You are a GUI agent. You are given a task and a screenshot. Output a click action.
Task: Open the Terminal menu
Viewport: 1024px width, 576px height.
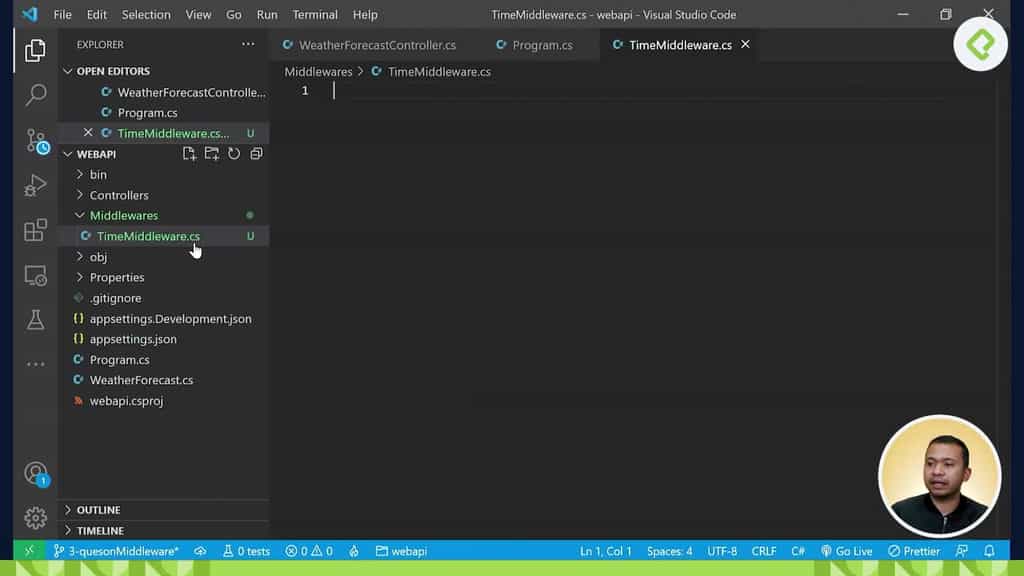click(314, 14)
